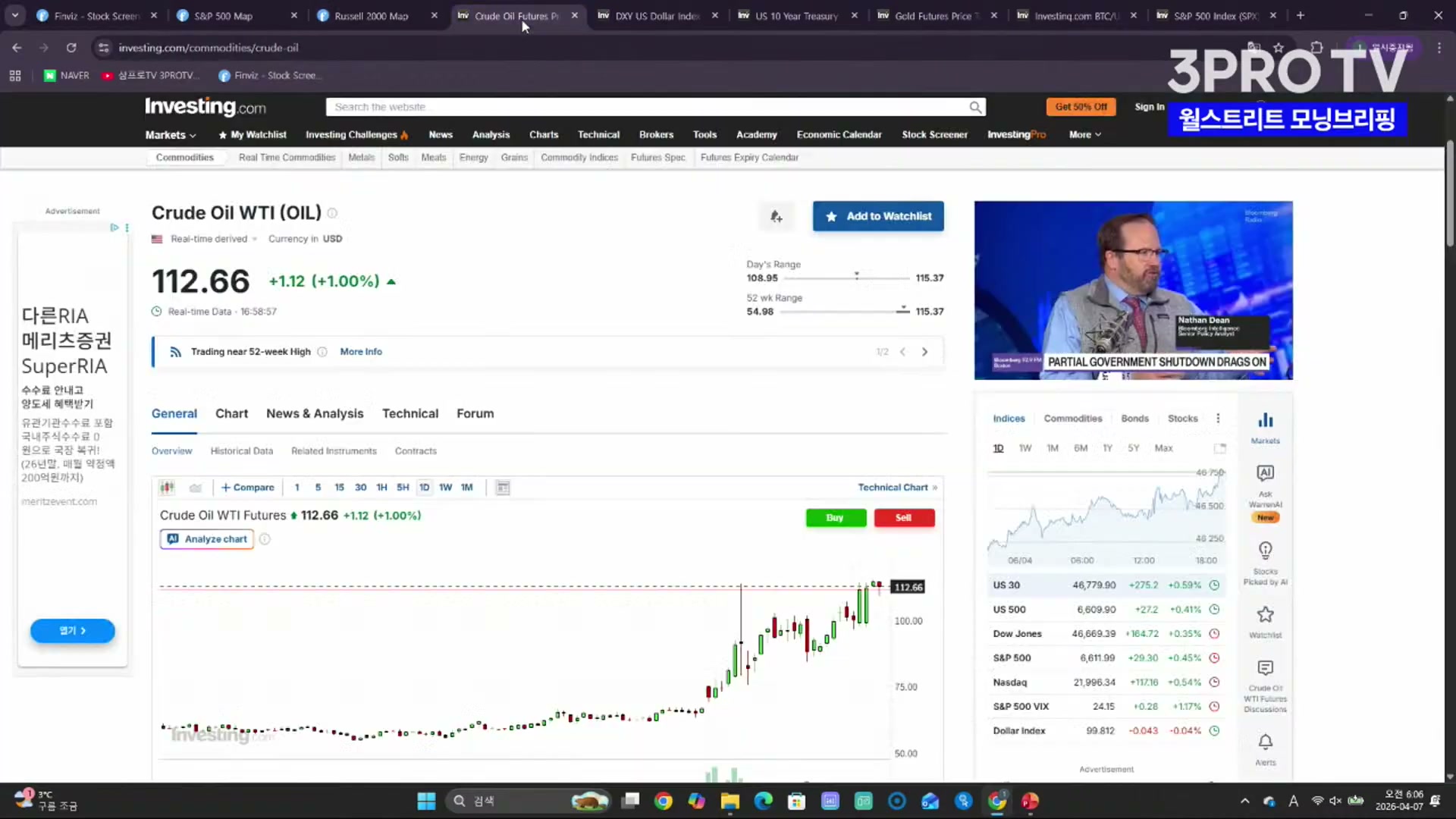This screenshot has height=819, width=1456.
Task: Open the More Info link
Action: [361, 352]
